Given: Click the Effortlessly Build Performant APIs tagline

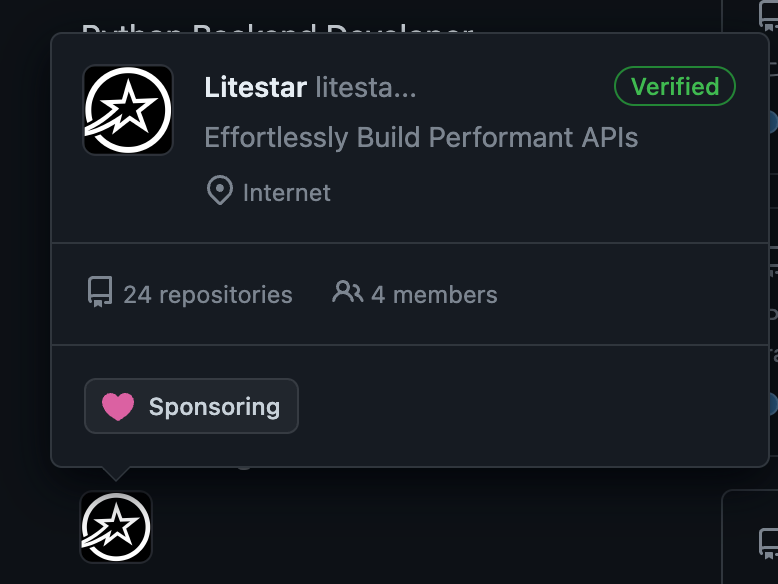Looking at the screenshot, I should coord(421,137).
